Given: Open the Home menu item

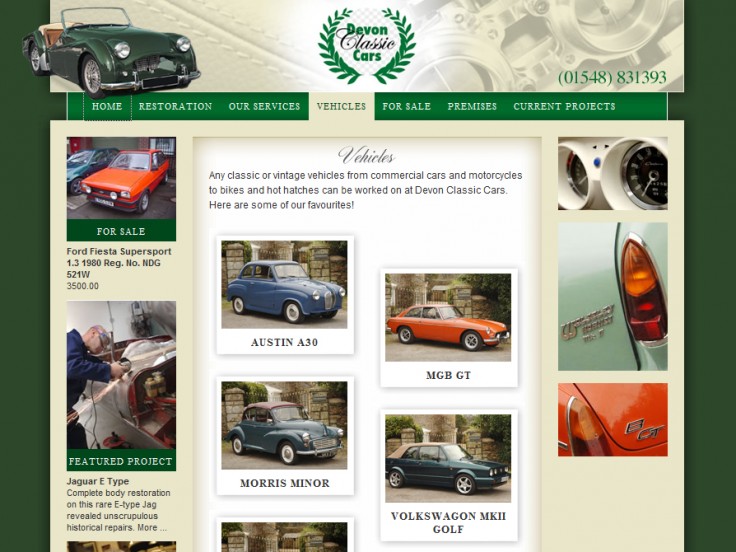Looking at the screenshot, I should (x=107, y=106).
